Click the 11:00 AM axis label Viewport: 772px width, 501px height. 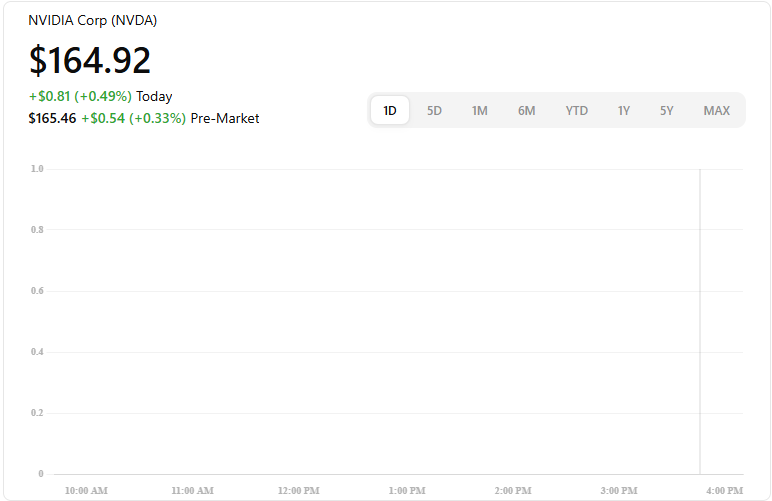tap(193, 491)
